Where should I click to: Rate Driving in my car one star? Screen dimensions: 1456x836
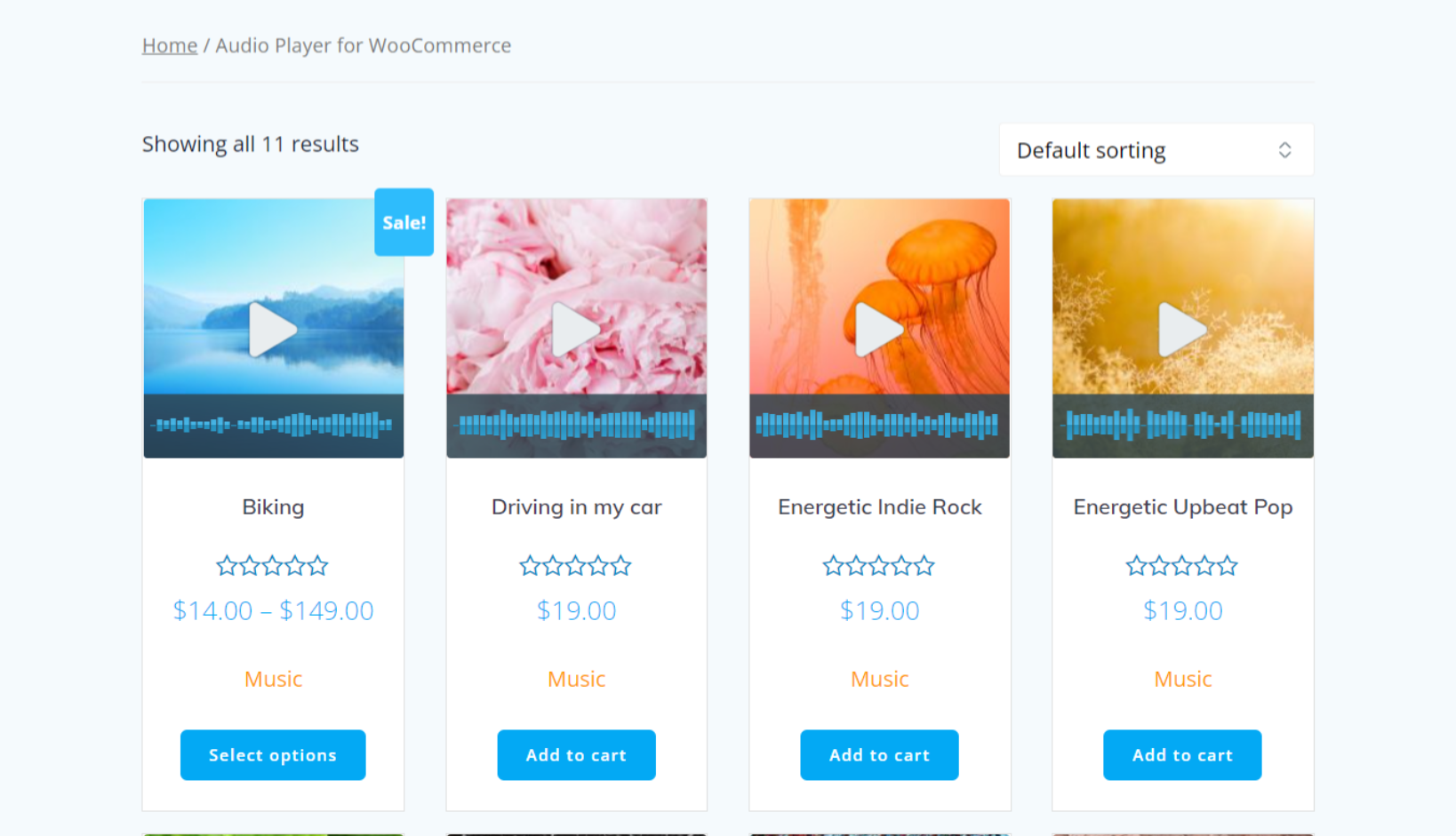tap(531, 565)
